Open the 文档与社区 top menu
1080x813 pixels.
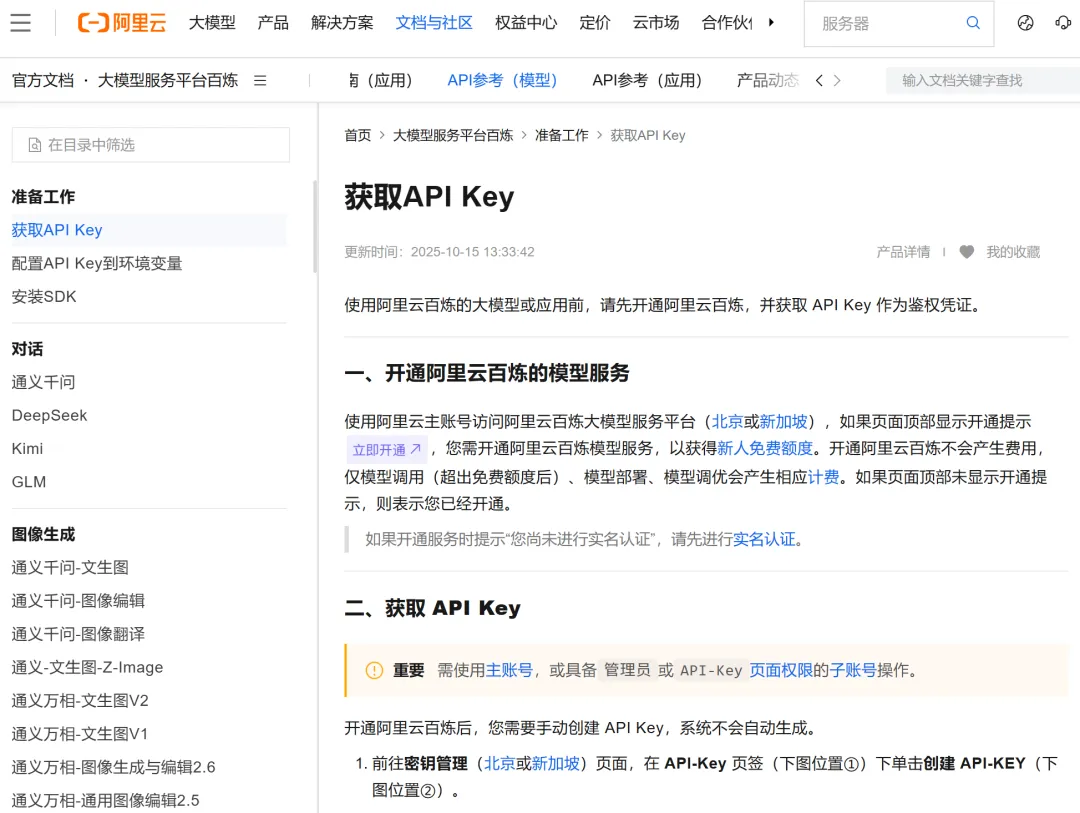(434, 23)
